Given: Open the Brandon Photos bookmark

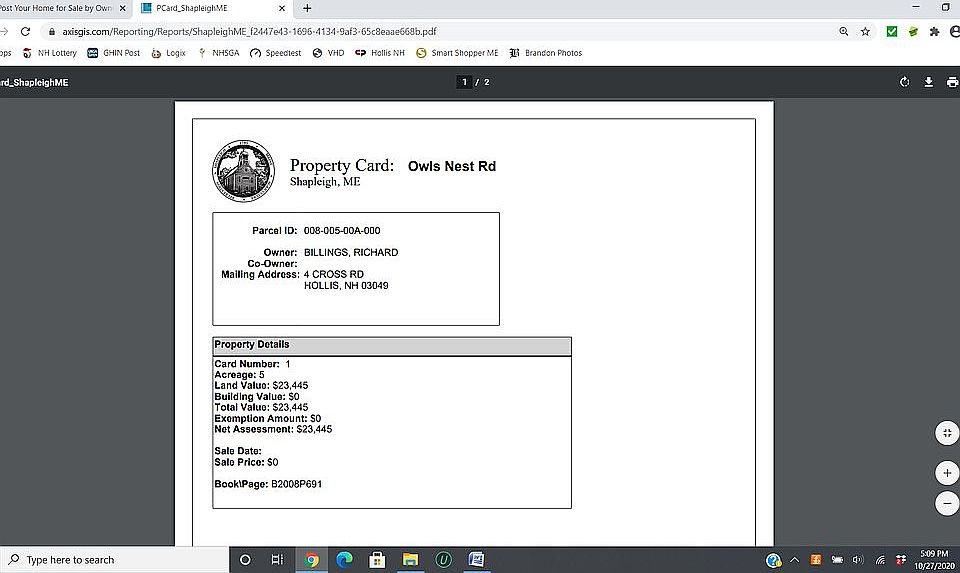Looking at the screenshot, I should [546, 53].
